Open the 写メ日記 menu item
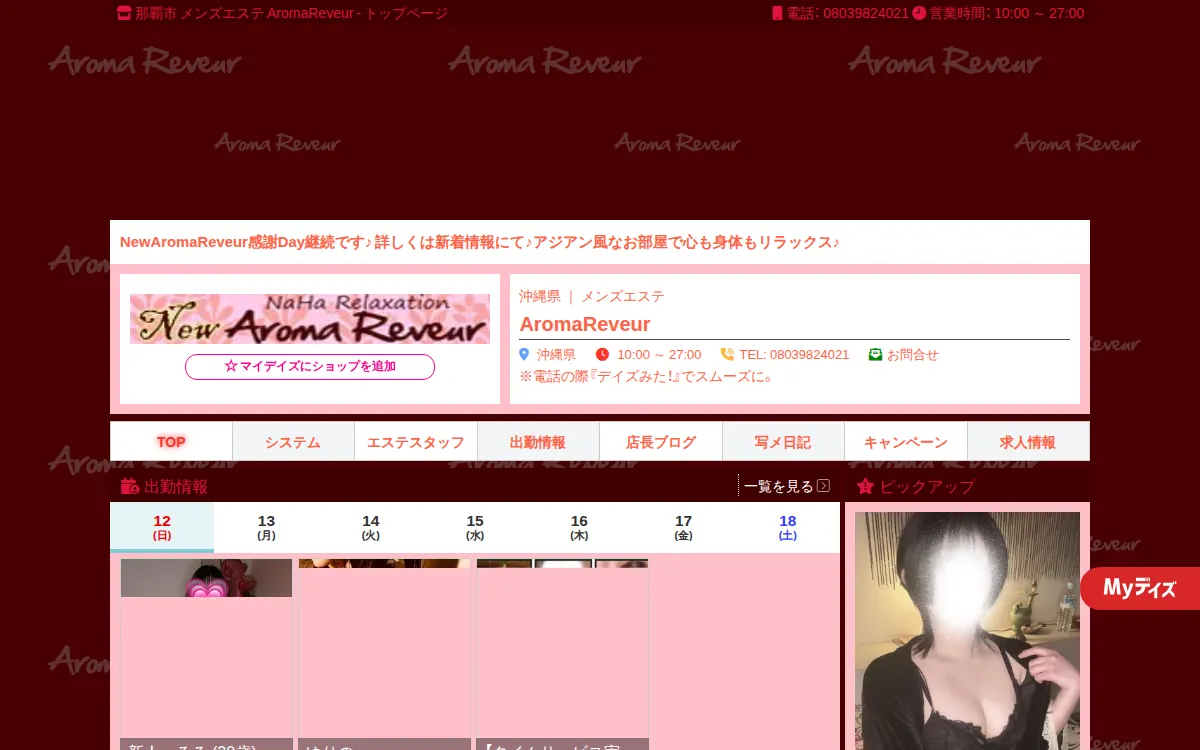Screen dimensions: 1200x750 (x=783, y=442)
